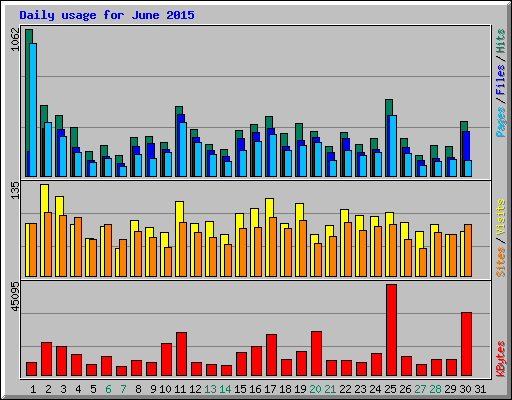Click day 1 on the x-axis

(33, 389)
